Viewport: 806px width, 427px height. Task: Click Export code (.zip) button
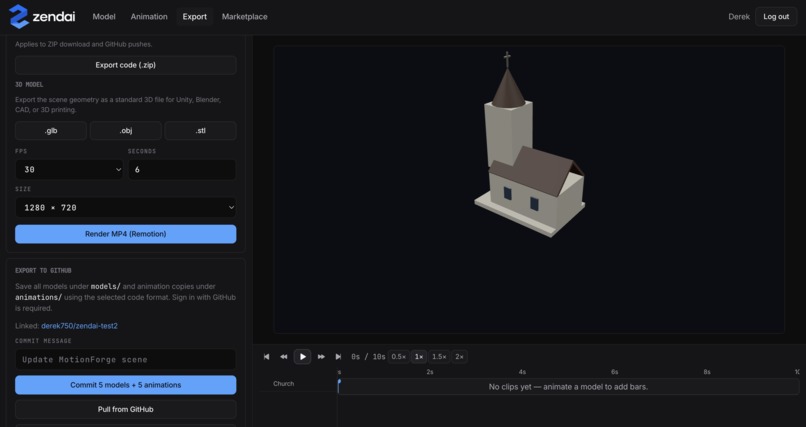pyautogui.click(x=125, y=65)
